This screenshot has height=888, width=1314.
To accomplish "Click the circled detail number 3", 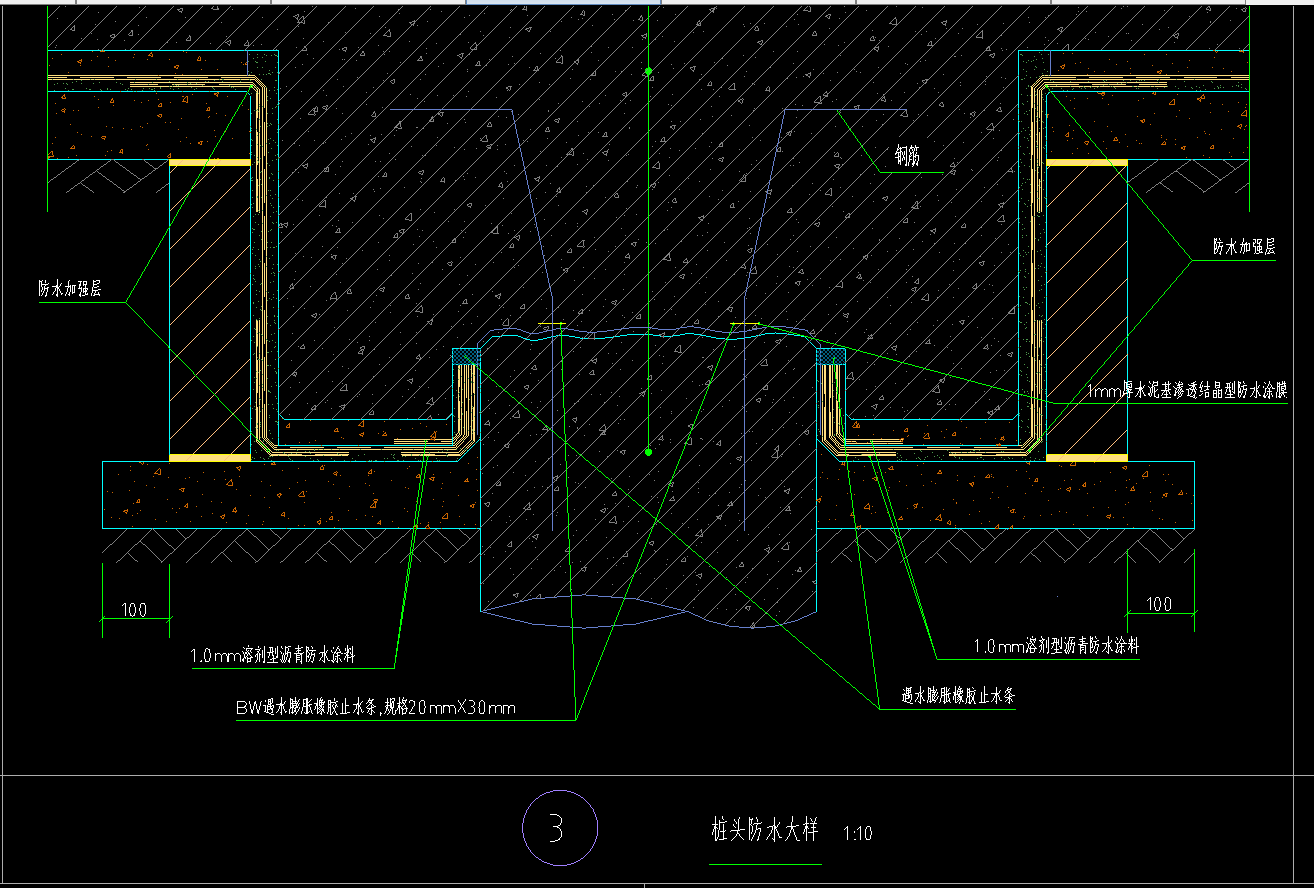I will 559,828.
